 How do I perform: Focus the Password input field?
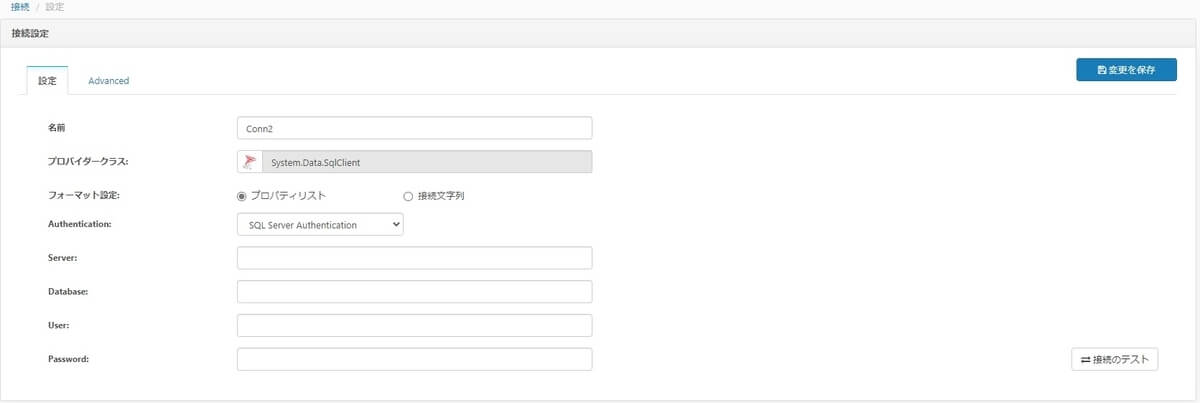414,359
